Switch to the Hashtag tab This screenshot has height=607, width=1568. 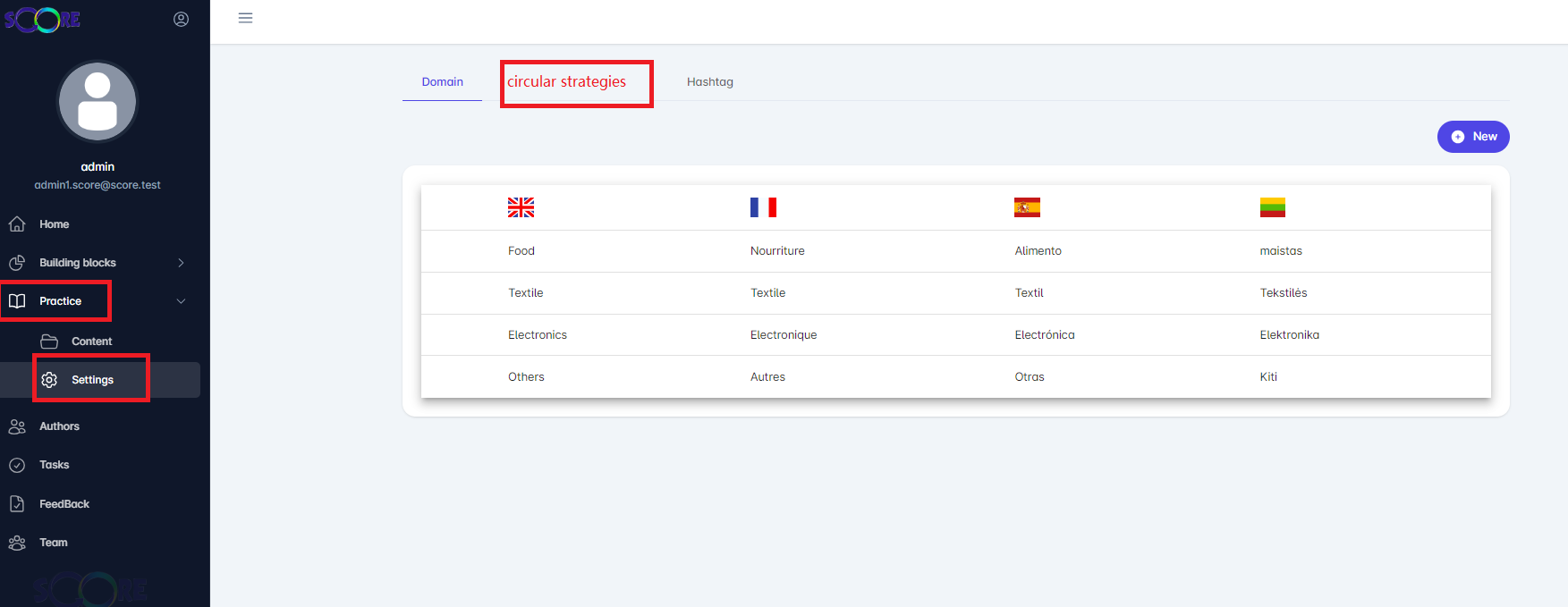coord(709,82)
